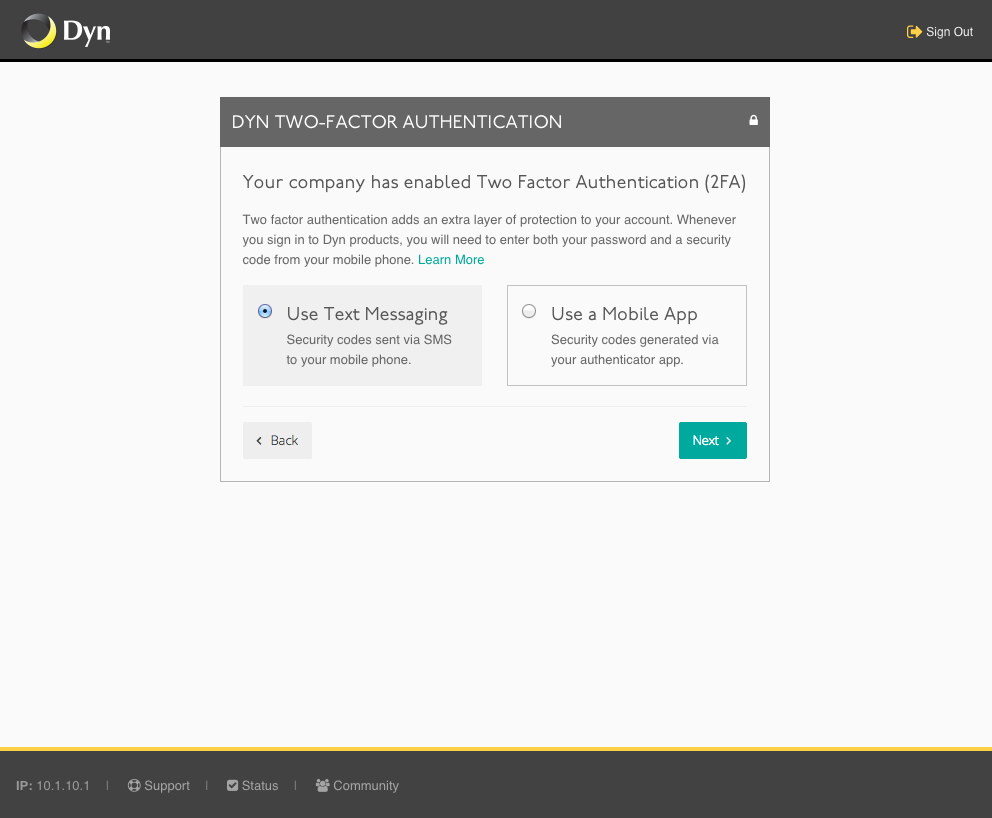
Task: Select the Use a Mobile App radio button
Action: tap(529, 311)
